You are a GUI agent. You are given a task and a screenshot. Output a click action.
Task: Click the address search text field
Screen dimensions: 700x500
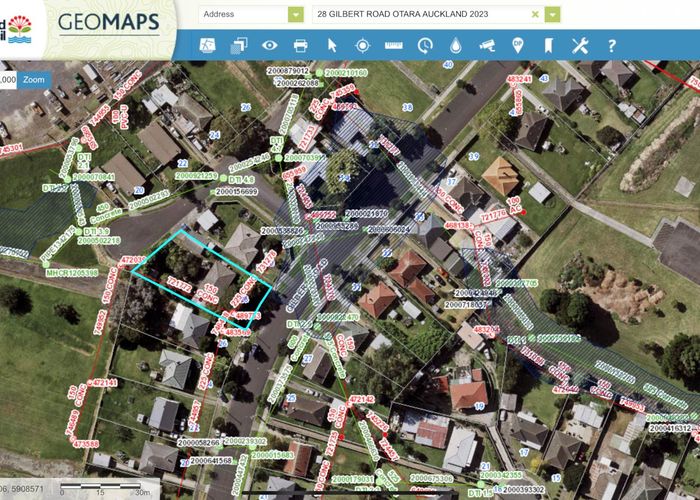coord(422,14)
